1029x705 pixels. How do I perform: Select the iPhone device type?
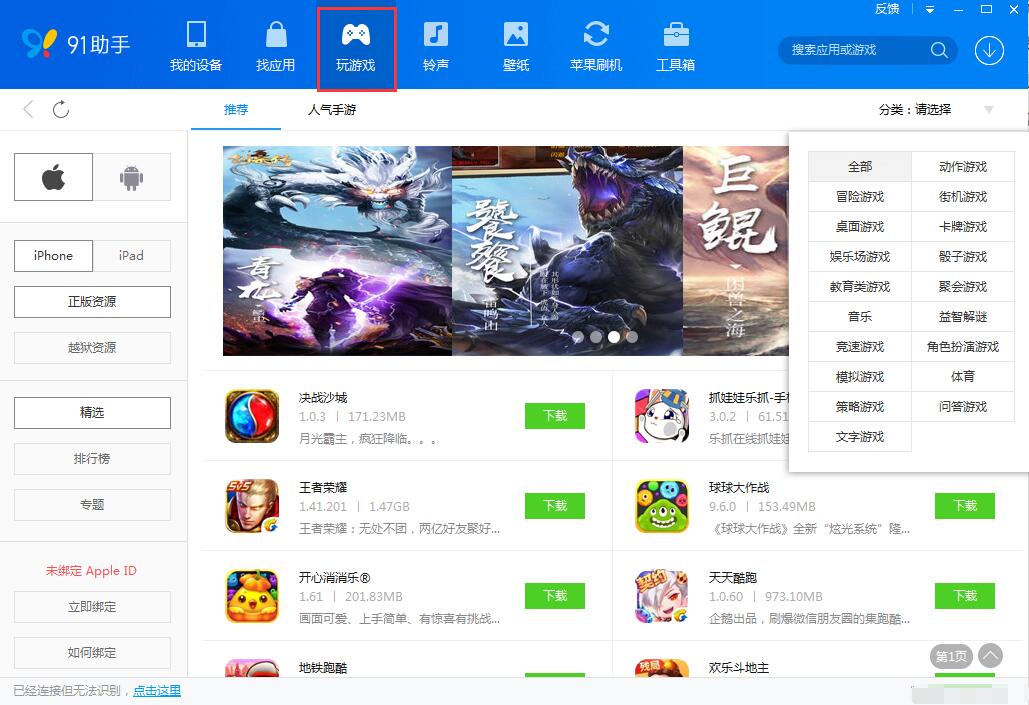53,256
